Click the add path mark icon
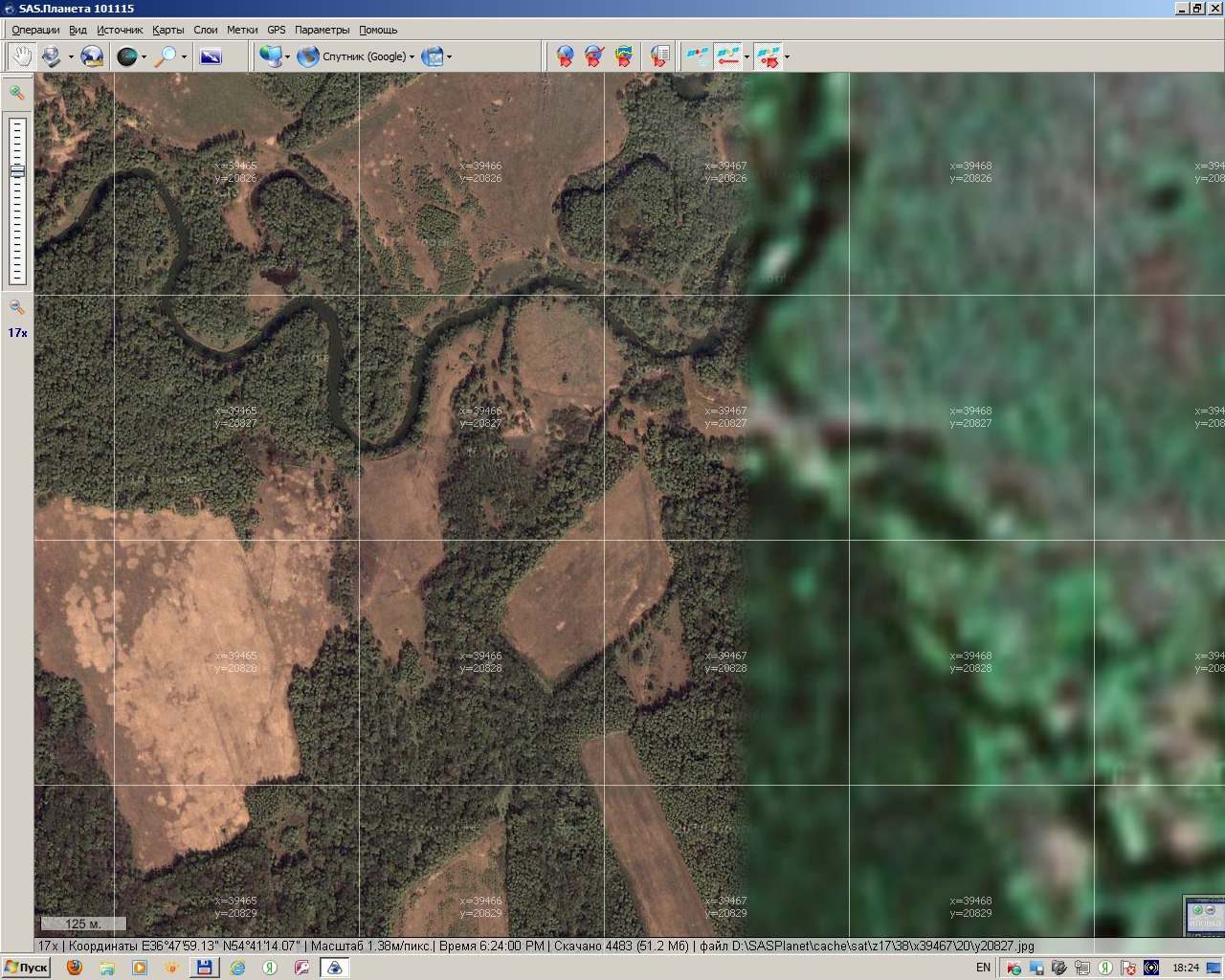Image resolution: width=1225 pixels, height=980 pixels. coord(594,56)
